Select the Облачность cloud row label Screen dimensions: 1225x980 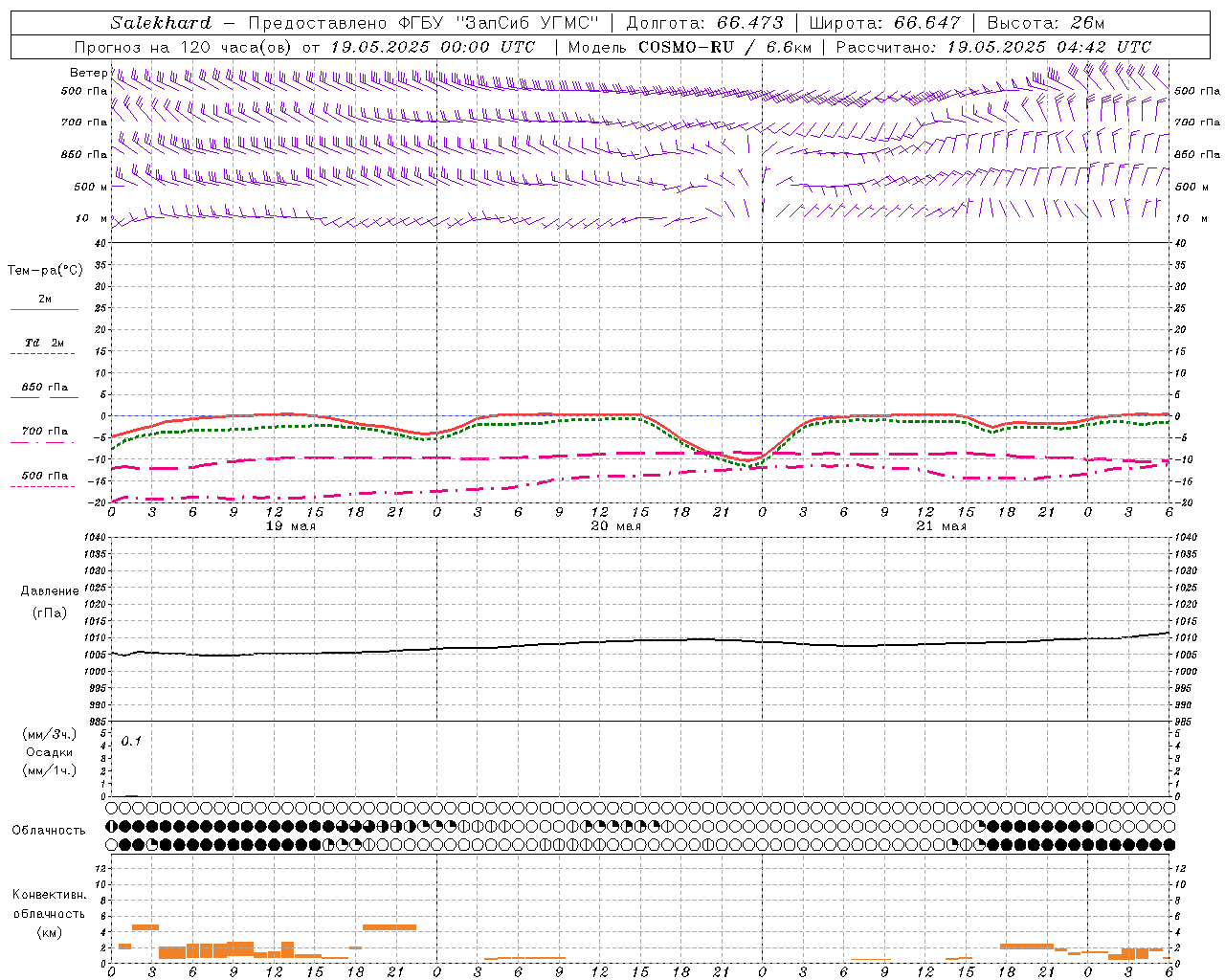tap(49, 831)
